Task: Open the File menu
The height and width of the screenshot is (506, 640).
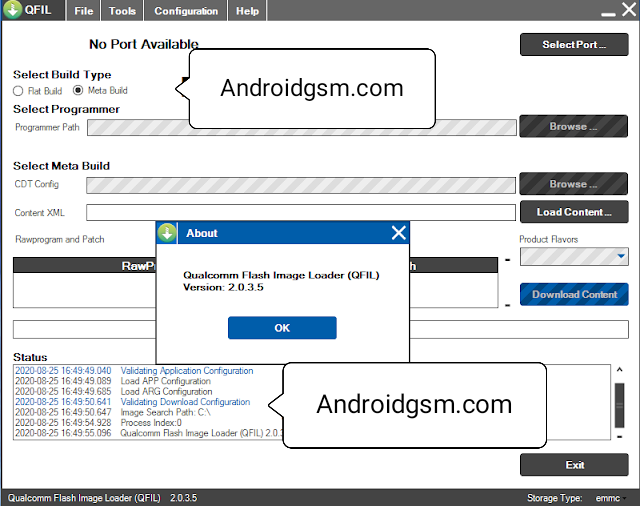Action: click(x=84, y=11)
